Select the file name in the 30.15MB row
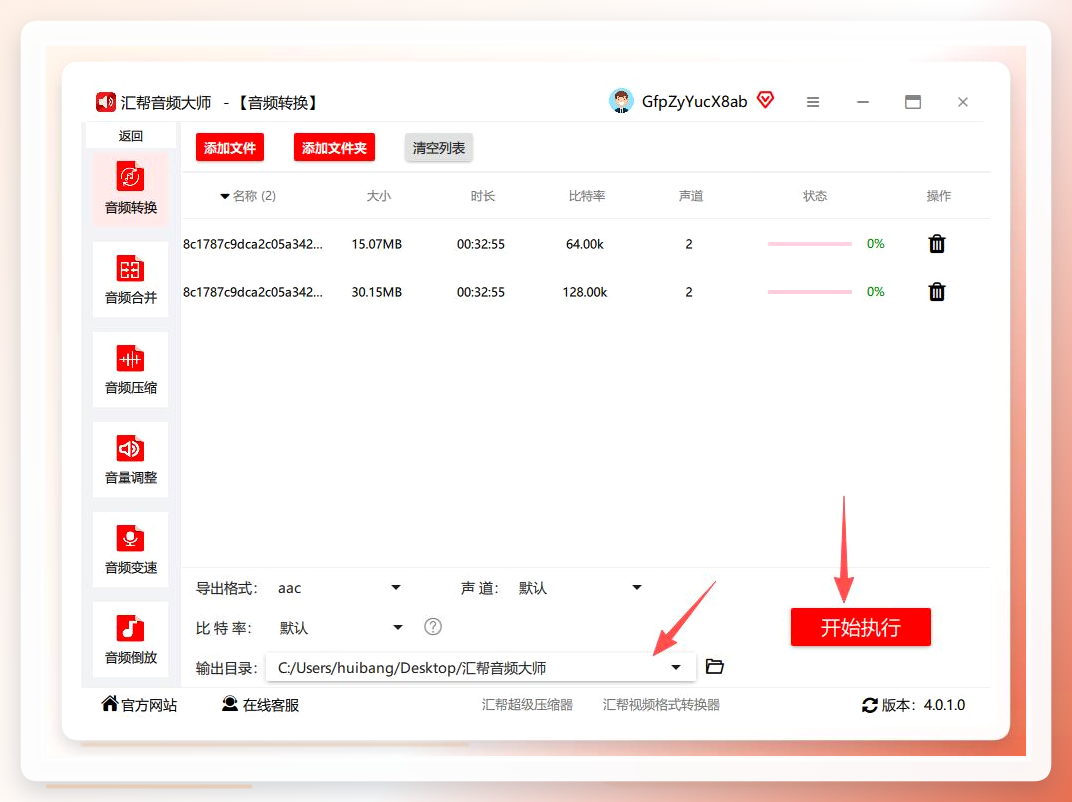1072x802 pixels. coord(253,292)
